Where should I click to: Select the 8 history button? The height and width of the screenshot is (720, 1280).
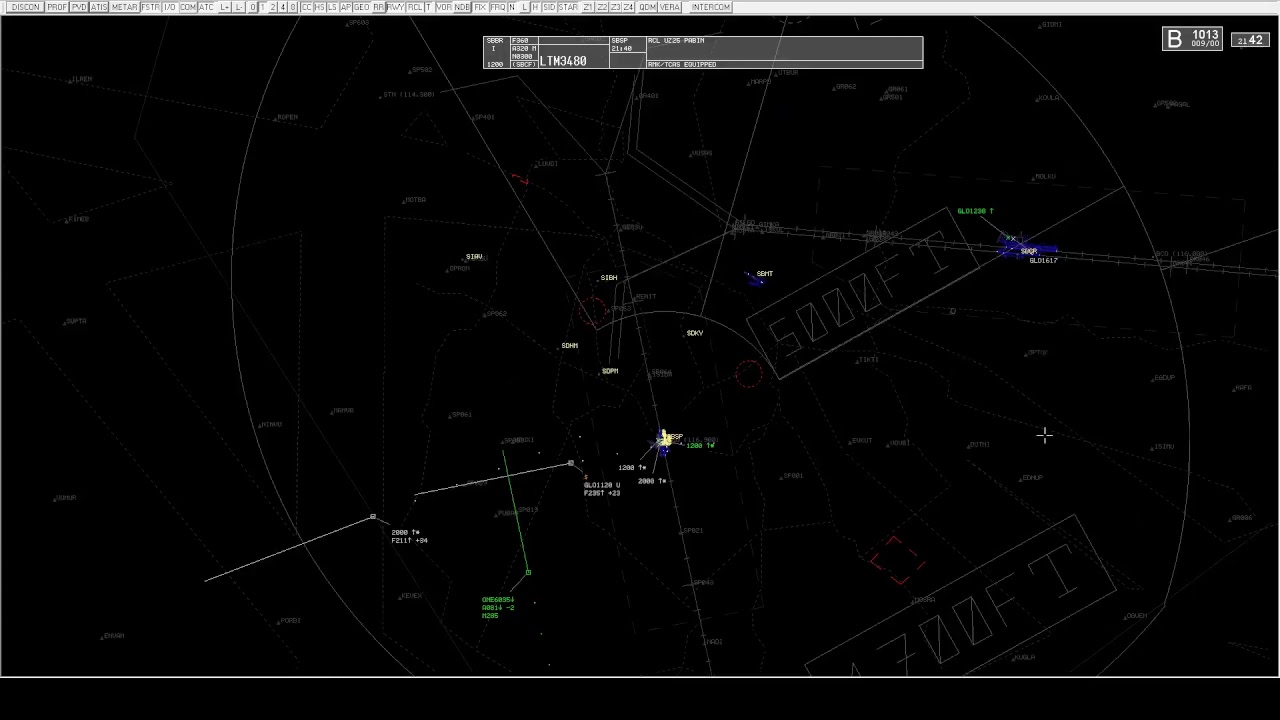(293, 7)
